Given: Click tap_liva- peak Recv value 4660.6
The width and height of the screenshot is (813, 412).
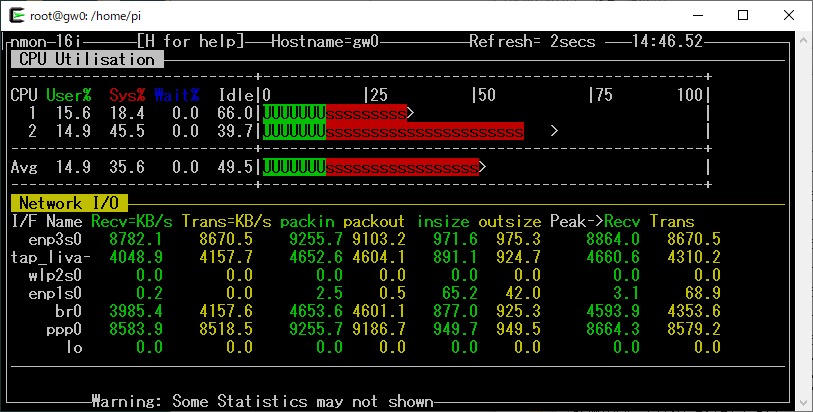Looking at the screenshot, I should (x=613, y=257).
